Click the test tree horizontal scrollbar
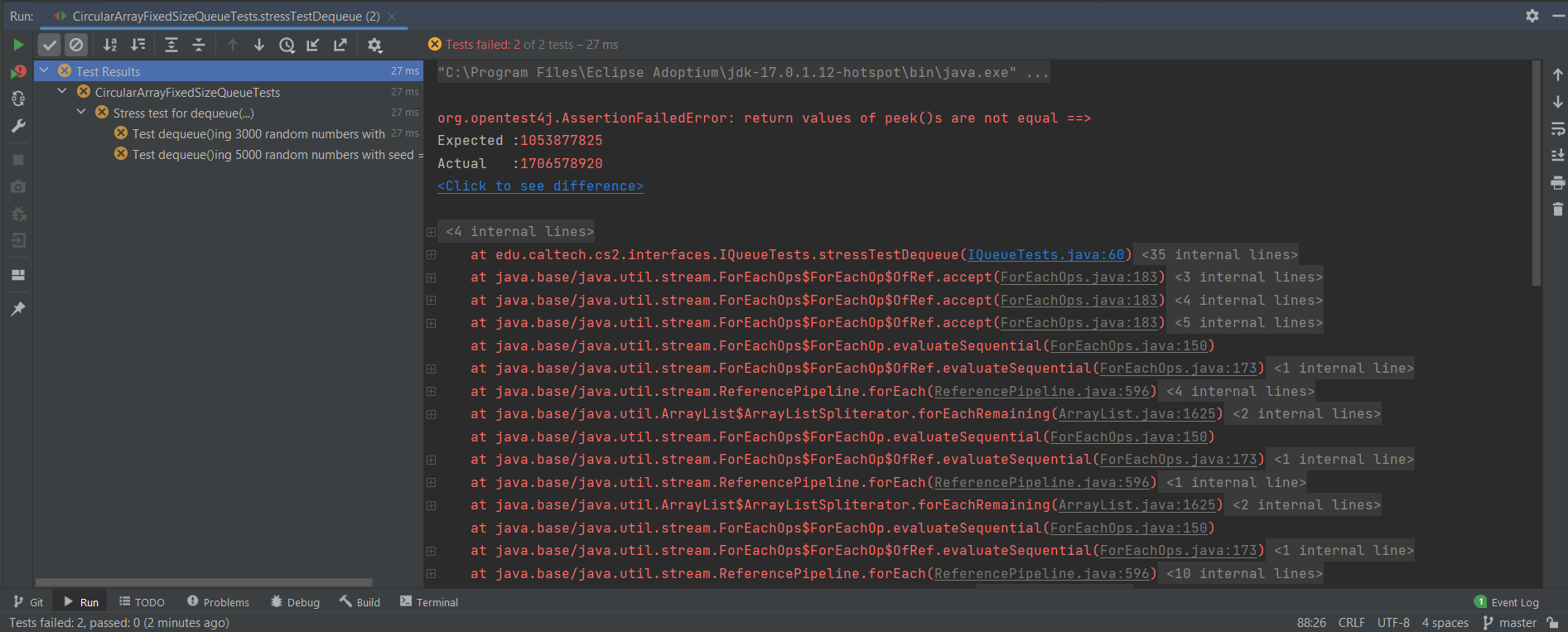The image size is (1568, 632). tap(204, 582)
